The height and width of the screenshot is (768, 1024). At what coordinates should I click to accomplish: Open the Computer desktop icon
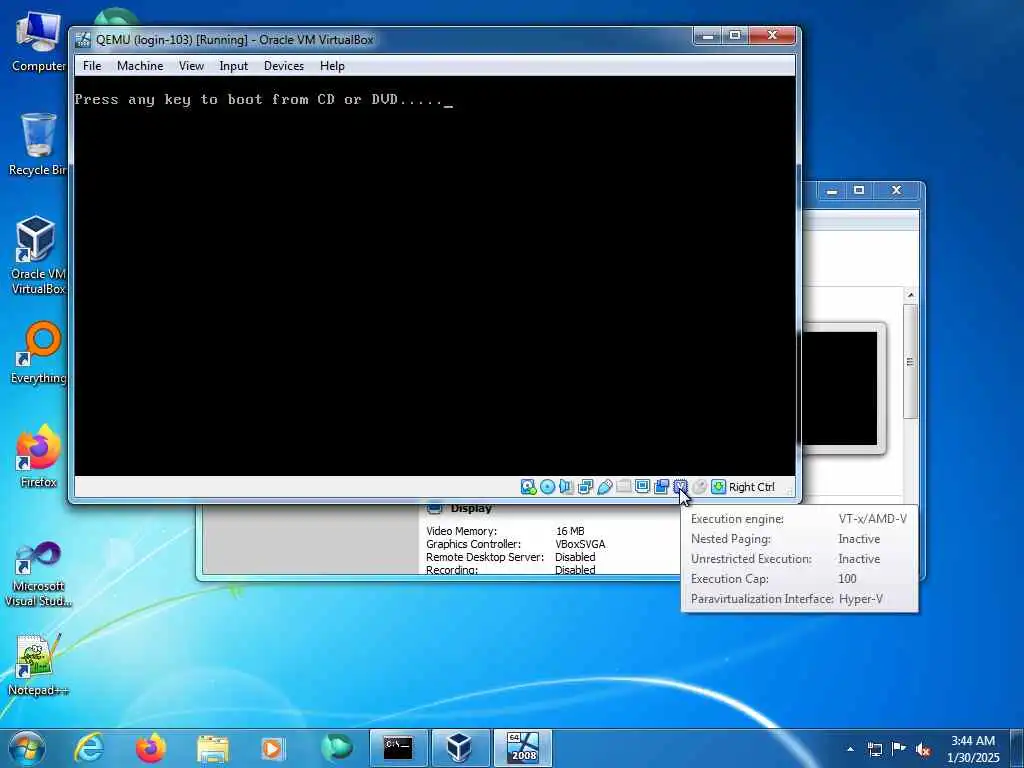point(38,42)
